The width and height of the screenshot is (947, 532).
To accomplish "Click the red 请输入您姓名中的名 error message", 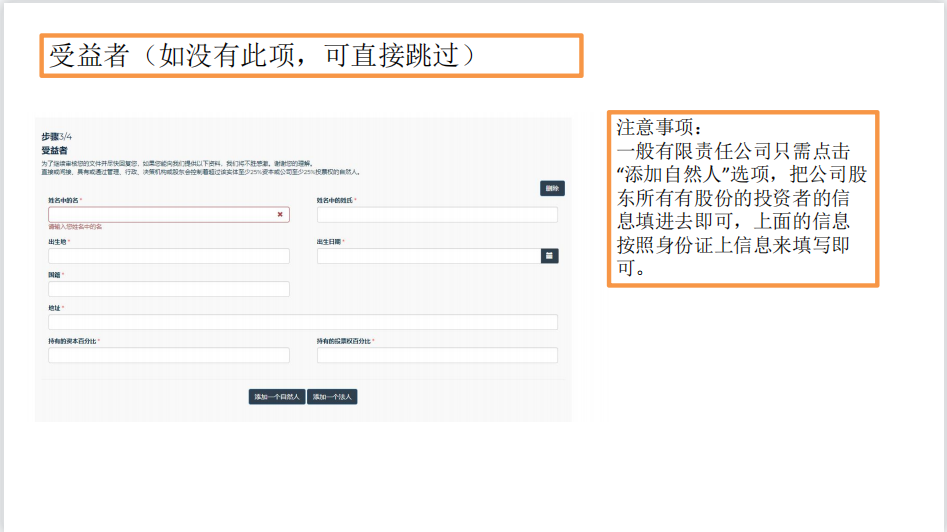I will click(x=76, y=227).
